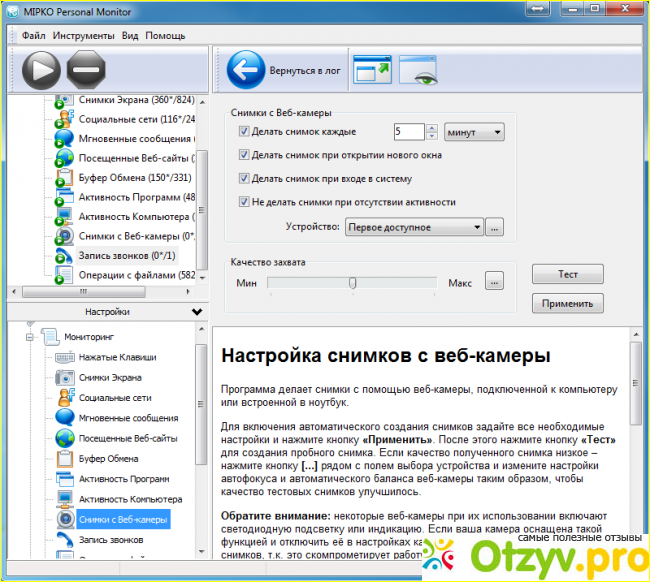Toggle 'Делать снимок каждые' checkbox

(243, 131)
